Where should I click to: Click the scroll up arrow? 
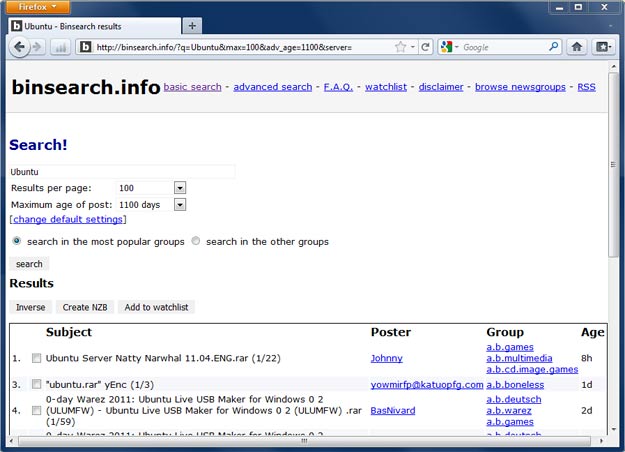point(613,67)
